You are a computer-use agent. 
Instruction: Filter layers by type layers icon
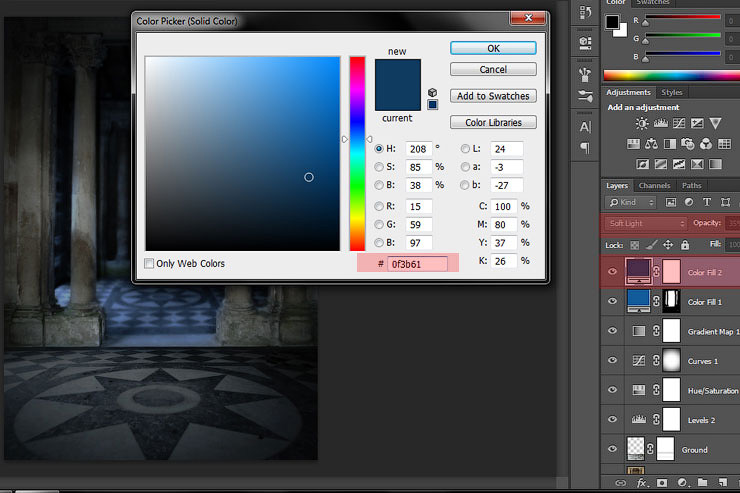[x=704, y=203]
